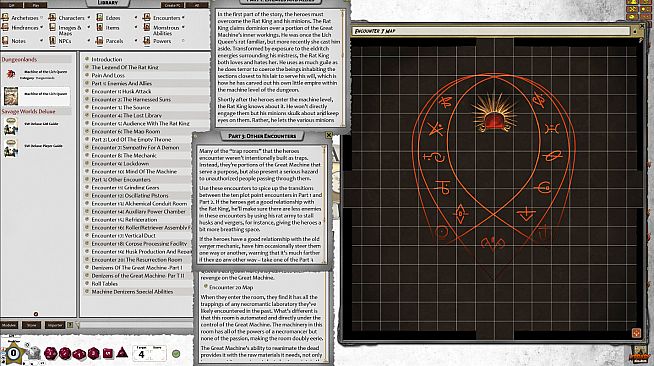Open the Modules button
Image resolution: width=654 pixels, height=366 pixels.
(9, 325)
